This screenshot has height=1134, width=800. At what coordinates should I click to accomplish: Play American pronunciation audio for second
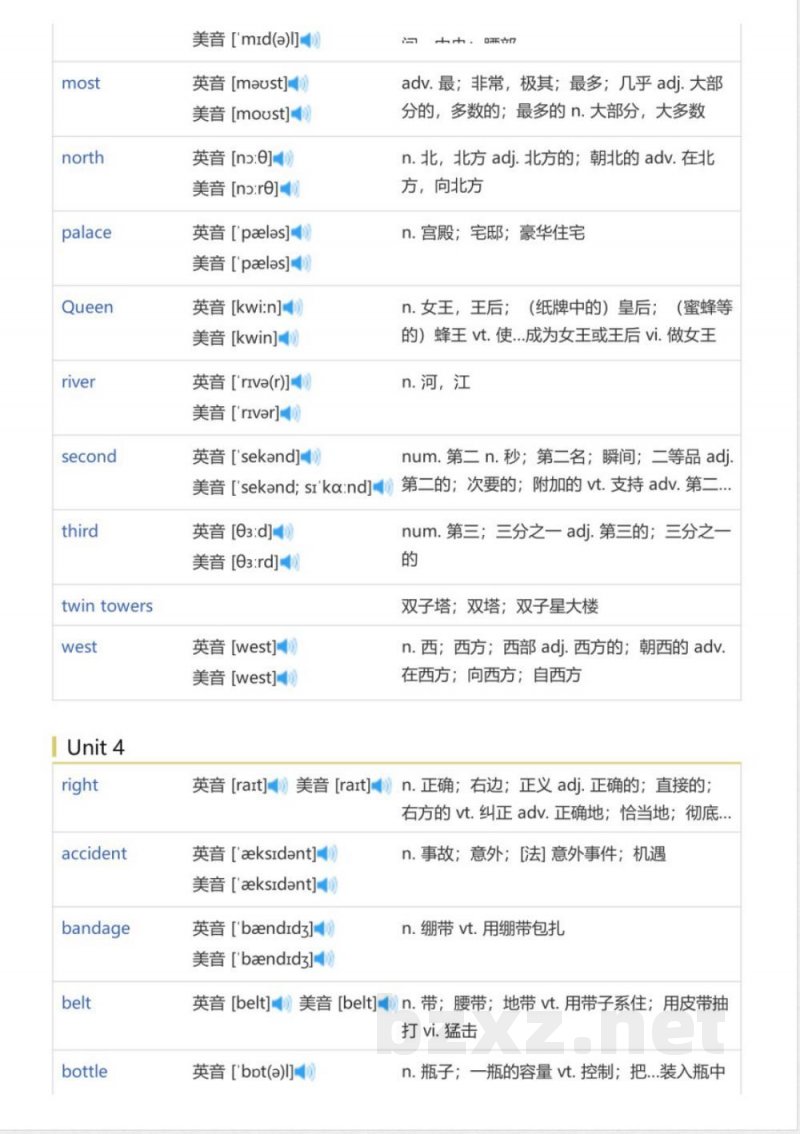383,488
